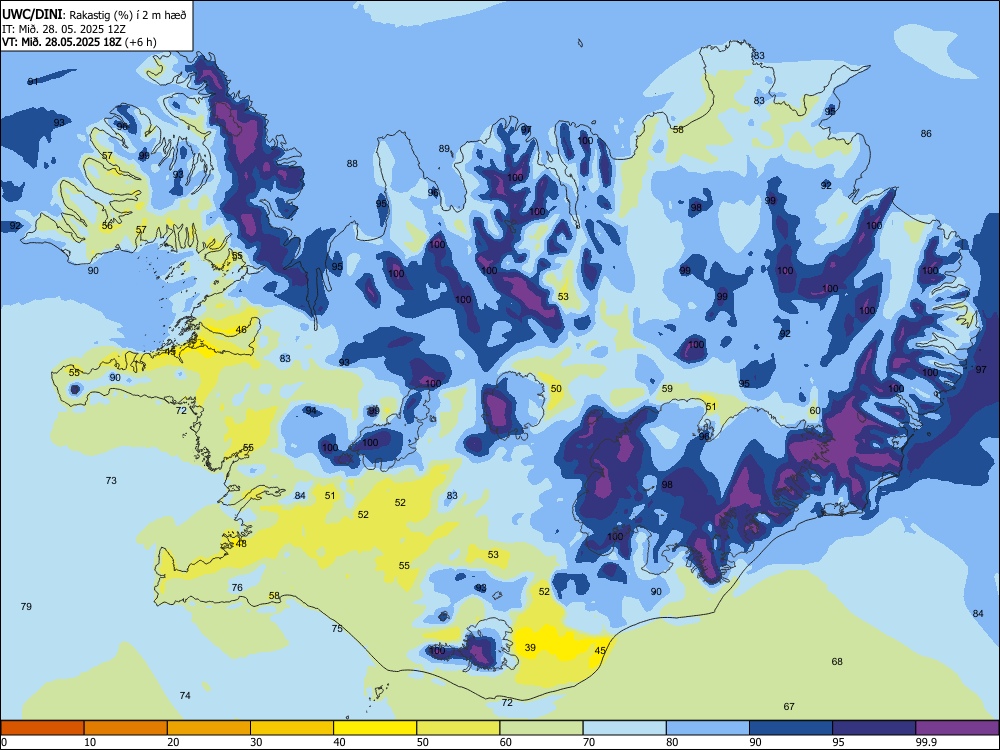The width and height of the screenshot is (1000, 750).
Task: Click the dark orange 0–10 legend swatch
Action: click(x=42, y=728)
